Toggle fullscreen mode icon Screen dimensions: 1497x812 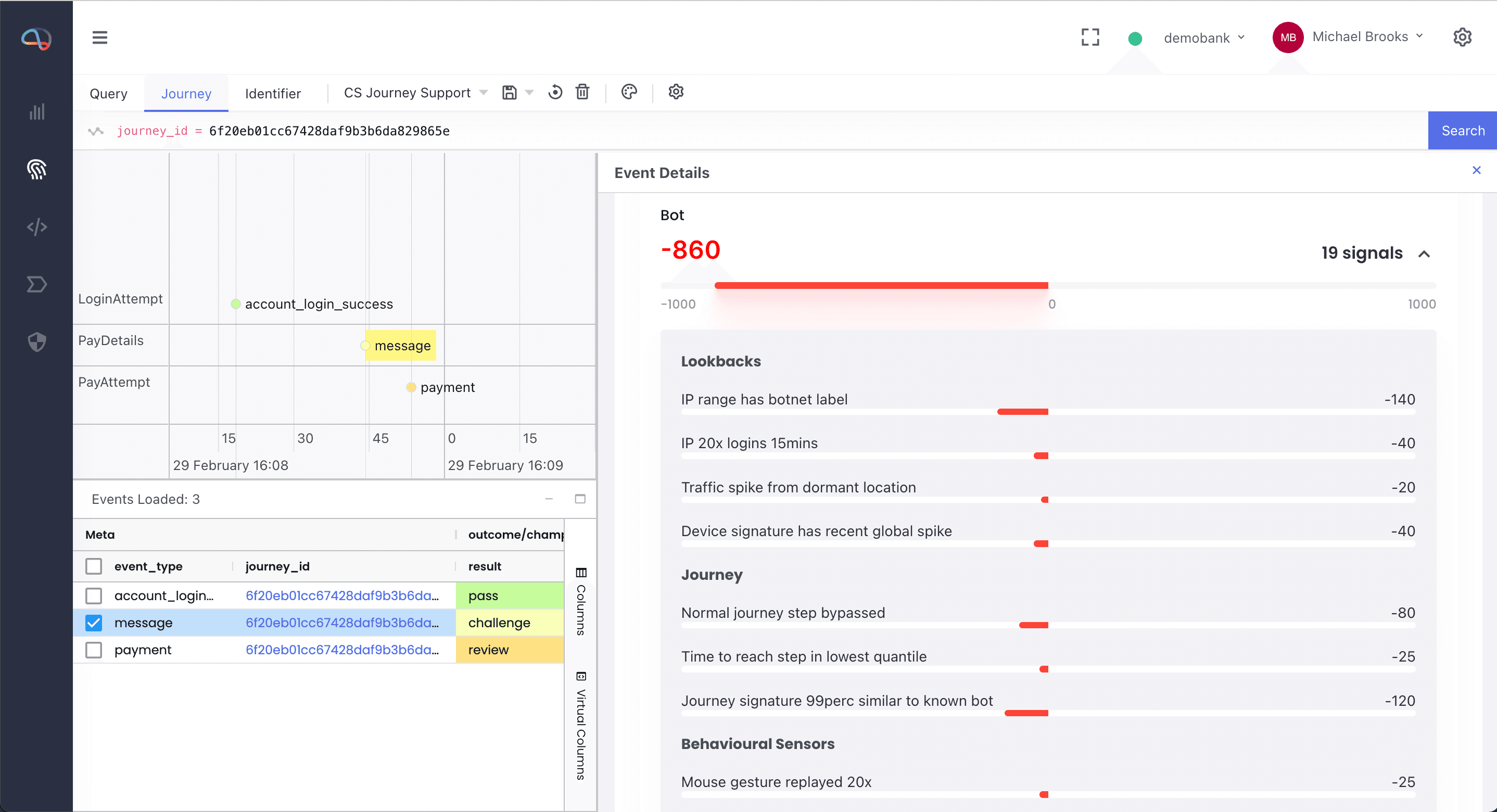1090,38
